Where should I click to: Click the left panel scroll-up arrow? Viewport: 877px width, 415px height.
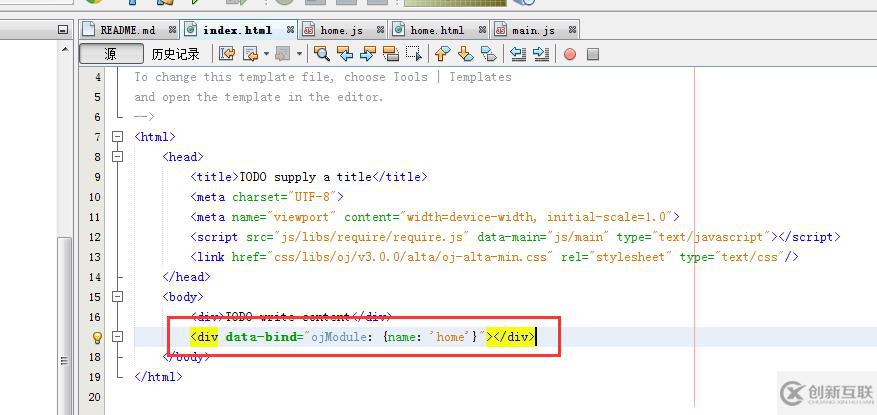coord(64,50)
